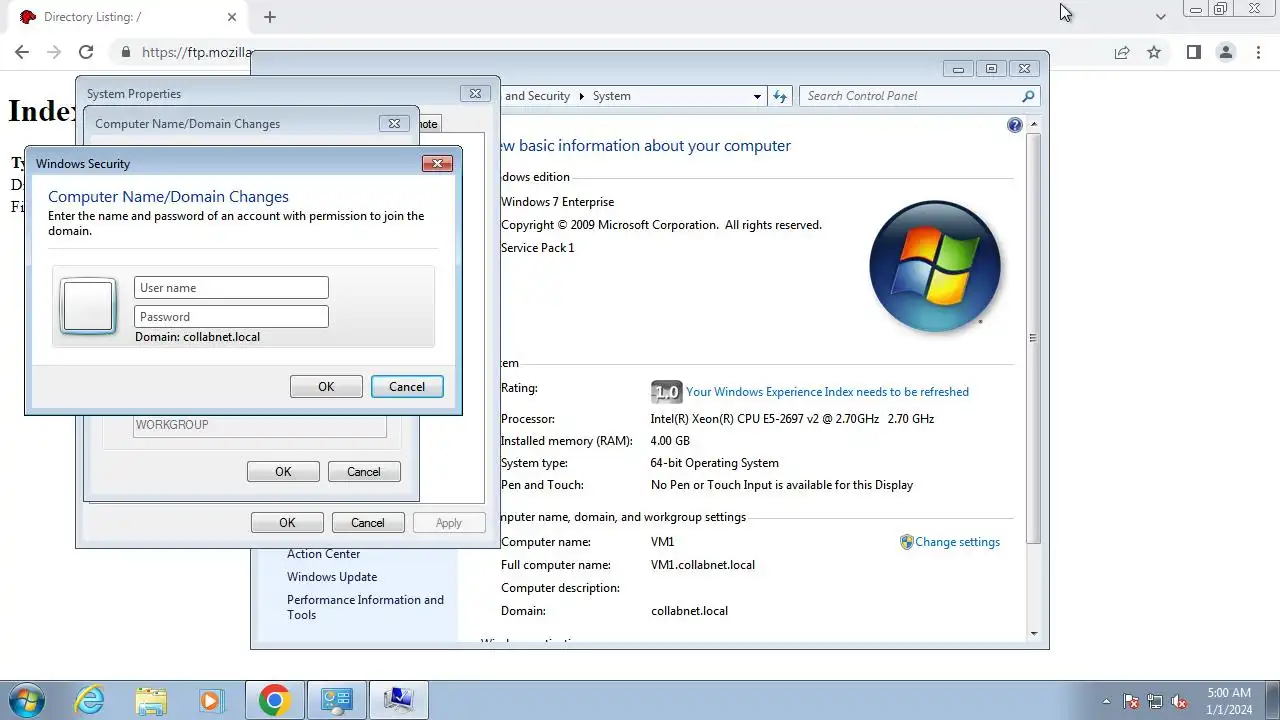Image resolution: width=1280 pixels, height=720 pixels.
Task: Click the greyed-out Apply button in System Properties
Action: pyautogui.click(x=449, y=522)
